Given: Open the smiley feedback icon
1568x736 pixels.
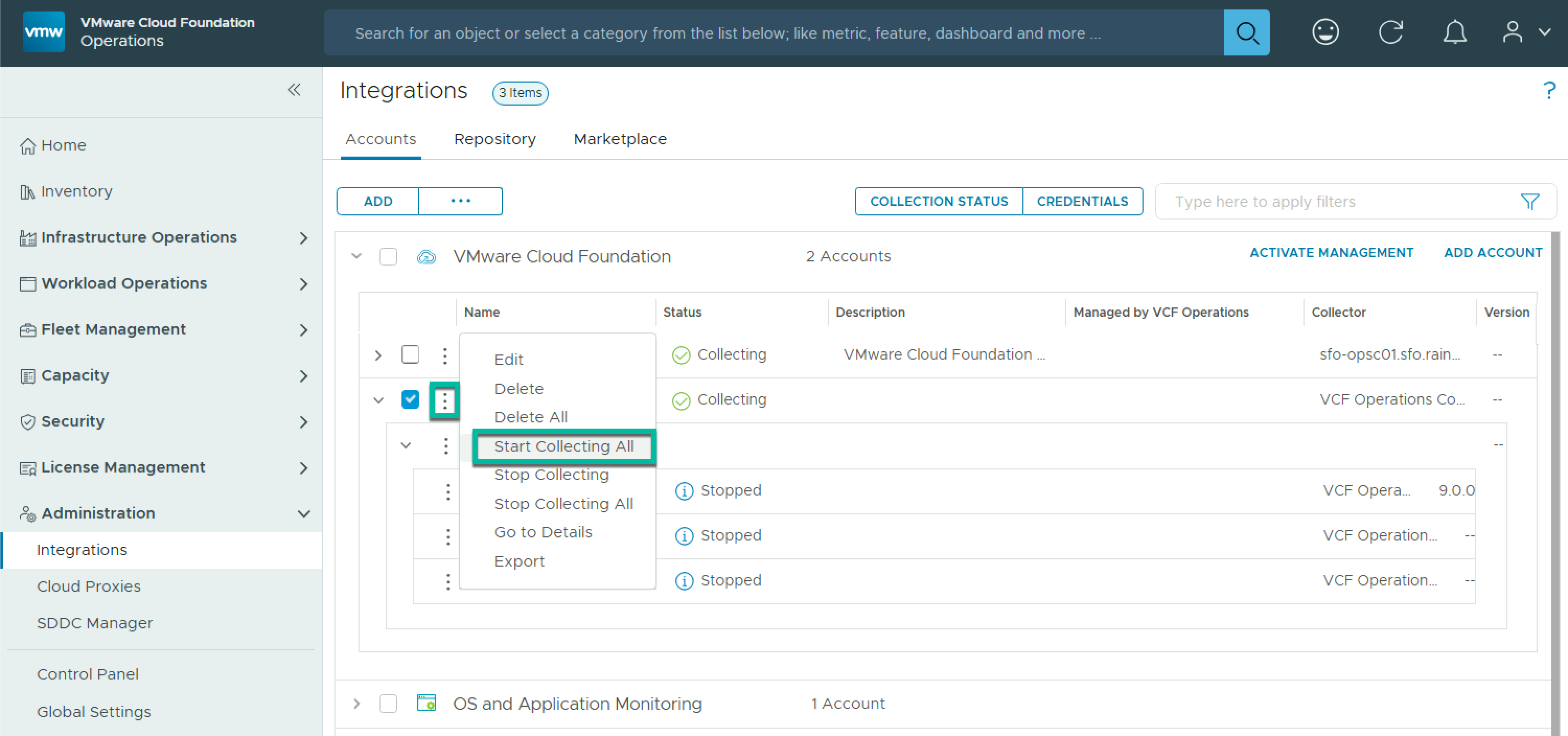Looking at the screenshot, I should pos(1324,33).
